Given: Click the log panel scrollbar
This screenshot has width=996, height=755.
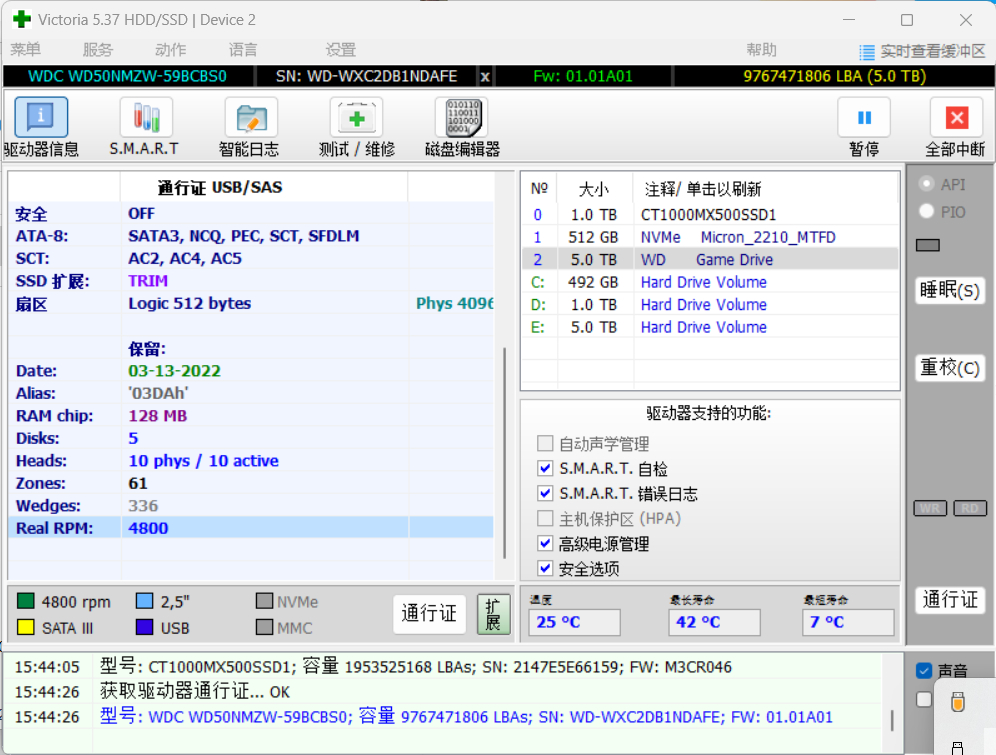Looking at the screenshot, I should tap(892, 720).
